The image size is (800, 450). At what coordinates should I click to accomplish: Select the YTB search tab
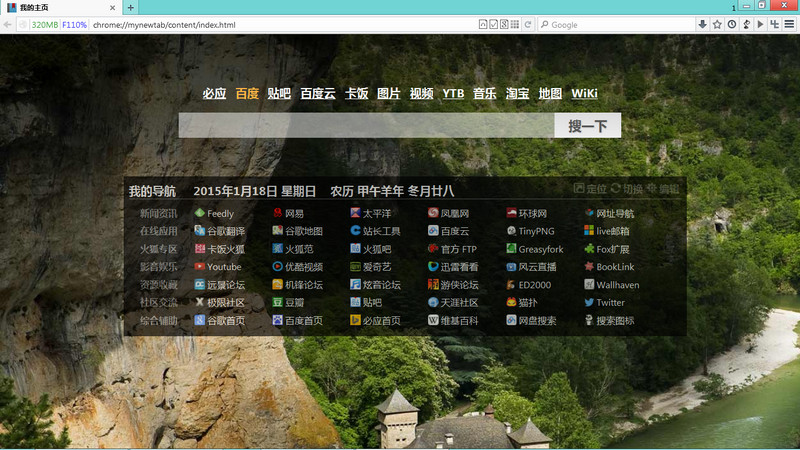click(454, 94)
